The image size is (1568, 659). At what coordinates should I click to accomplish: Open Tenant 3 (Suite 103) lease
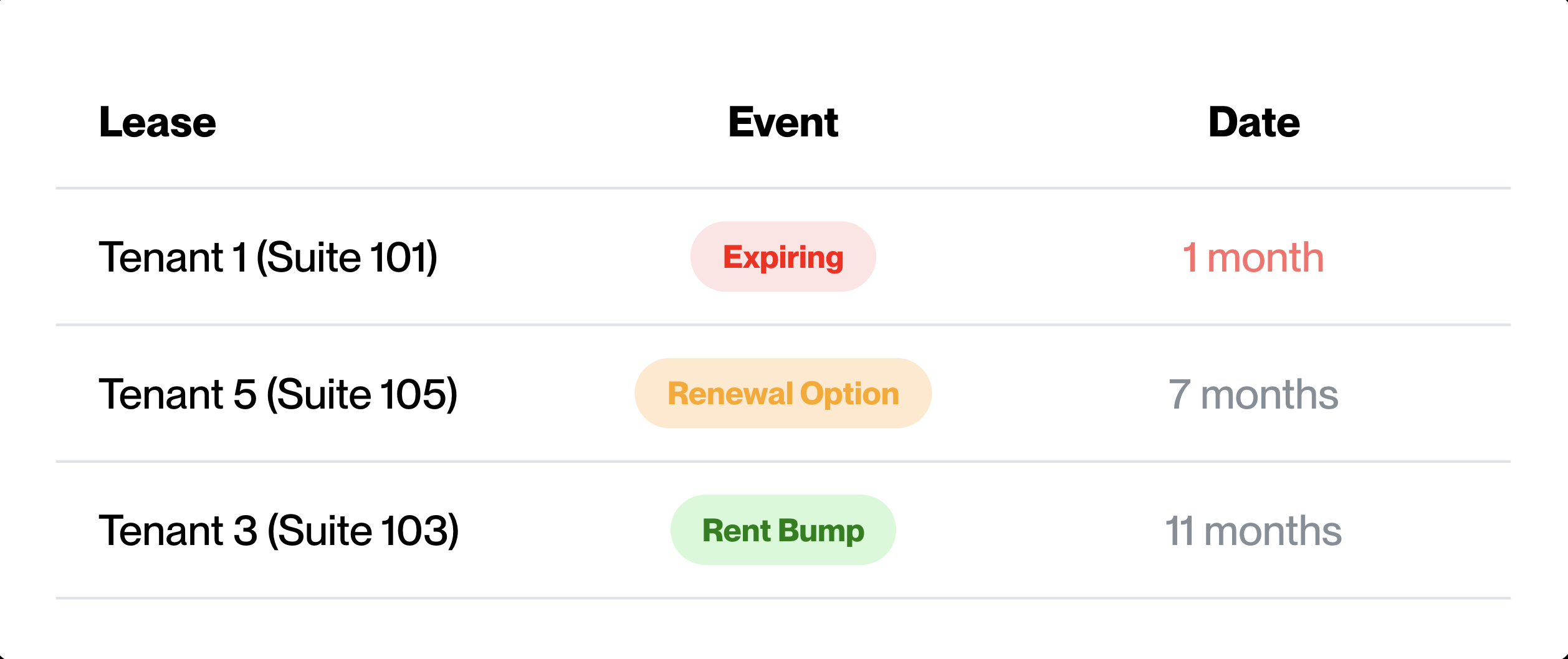[279, 531]
